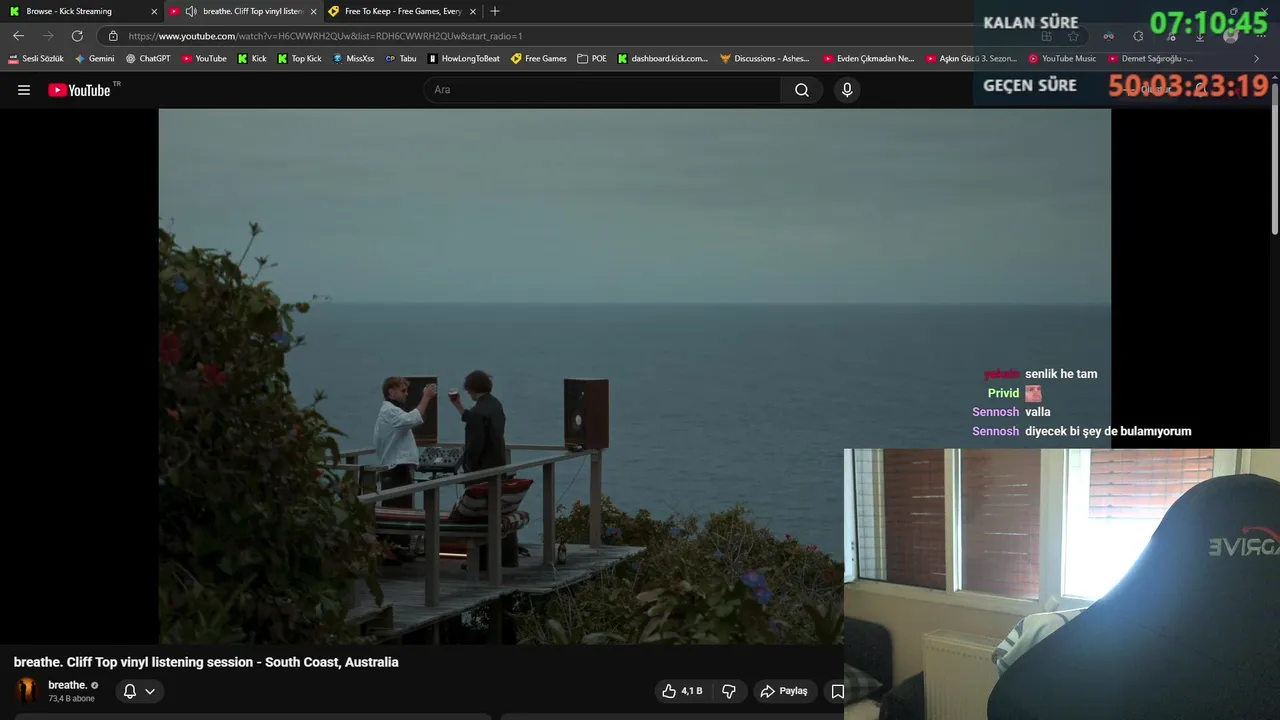This screenshot has width=1280, height=720.
Task: Open the YouTube hamburger guide menu
Action: click(24, 90)
